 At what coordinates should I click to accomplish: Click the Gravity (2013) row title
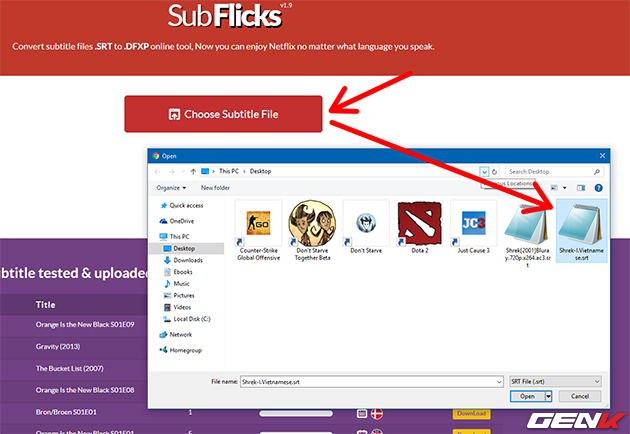(58, 346)
